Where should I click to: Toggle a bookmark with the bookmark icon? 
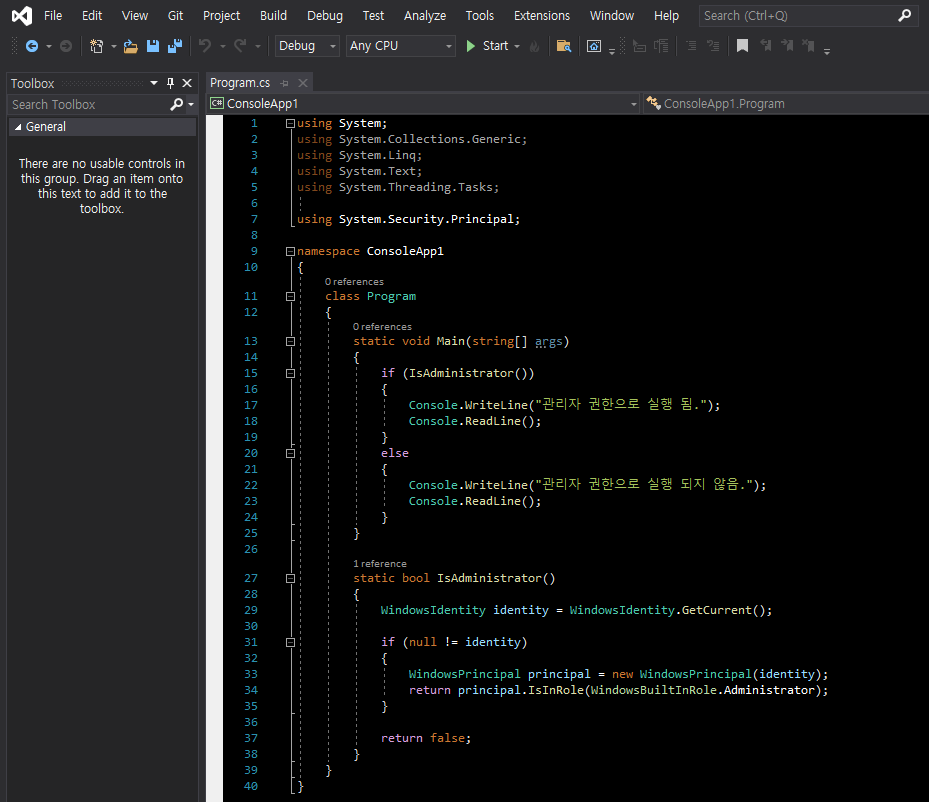click(x=742, y=46)
